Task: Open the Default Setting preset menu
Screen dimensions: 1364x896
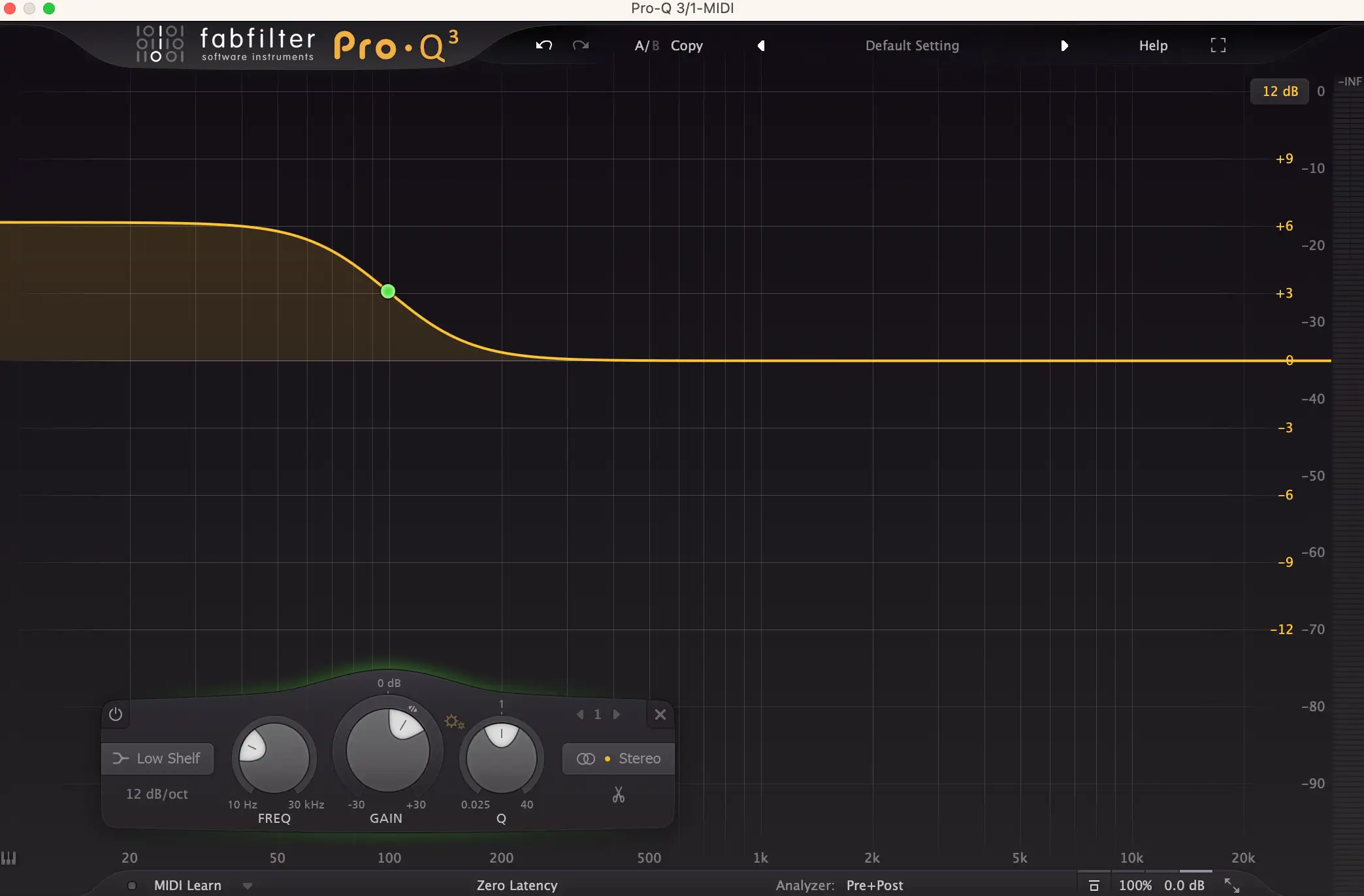Action: [912, 46]
